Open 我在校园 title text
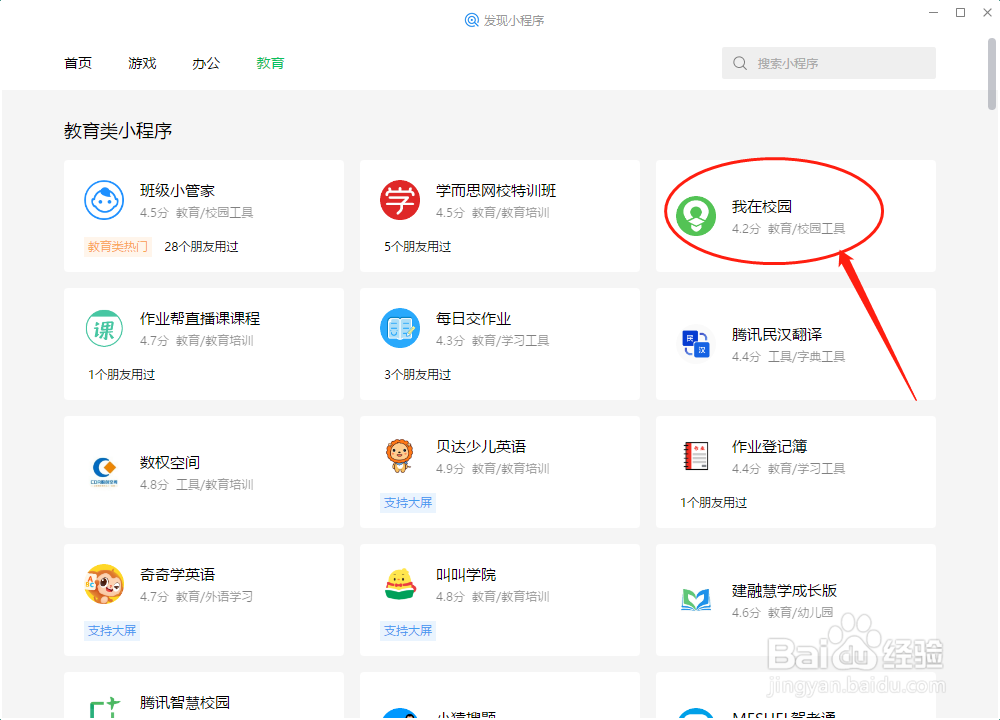Image resolution: width=1000 pixels, height=720 pixels. click(x=762, y=207)
